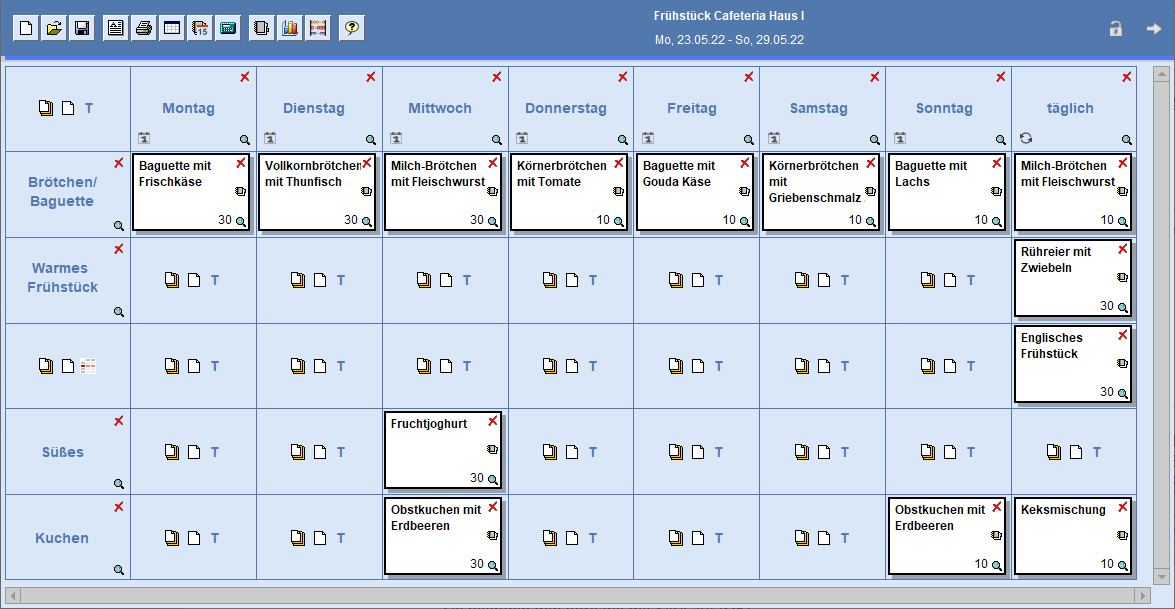Click T text icon in Freitag Süßes cell
This screenshot has height=609, width=1175.
(719, 452)
